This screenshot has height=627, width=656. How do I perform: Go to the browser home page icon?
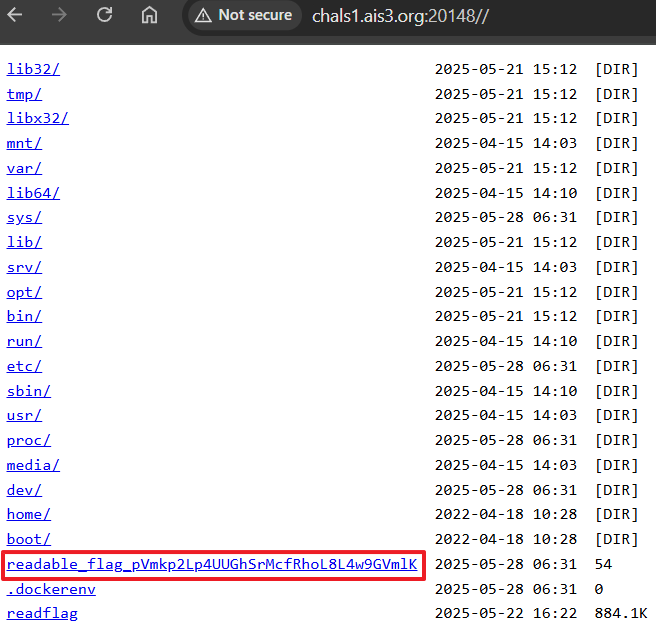149,15
